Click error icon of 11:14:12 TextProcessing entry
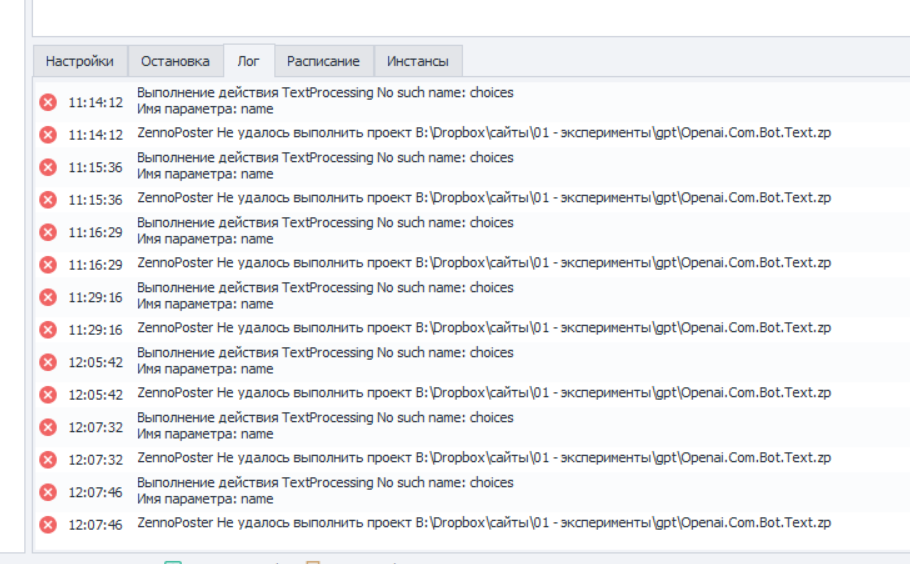910x564 pixels. pyautogui.click(x=48, y=102)
